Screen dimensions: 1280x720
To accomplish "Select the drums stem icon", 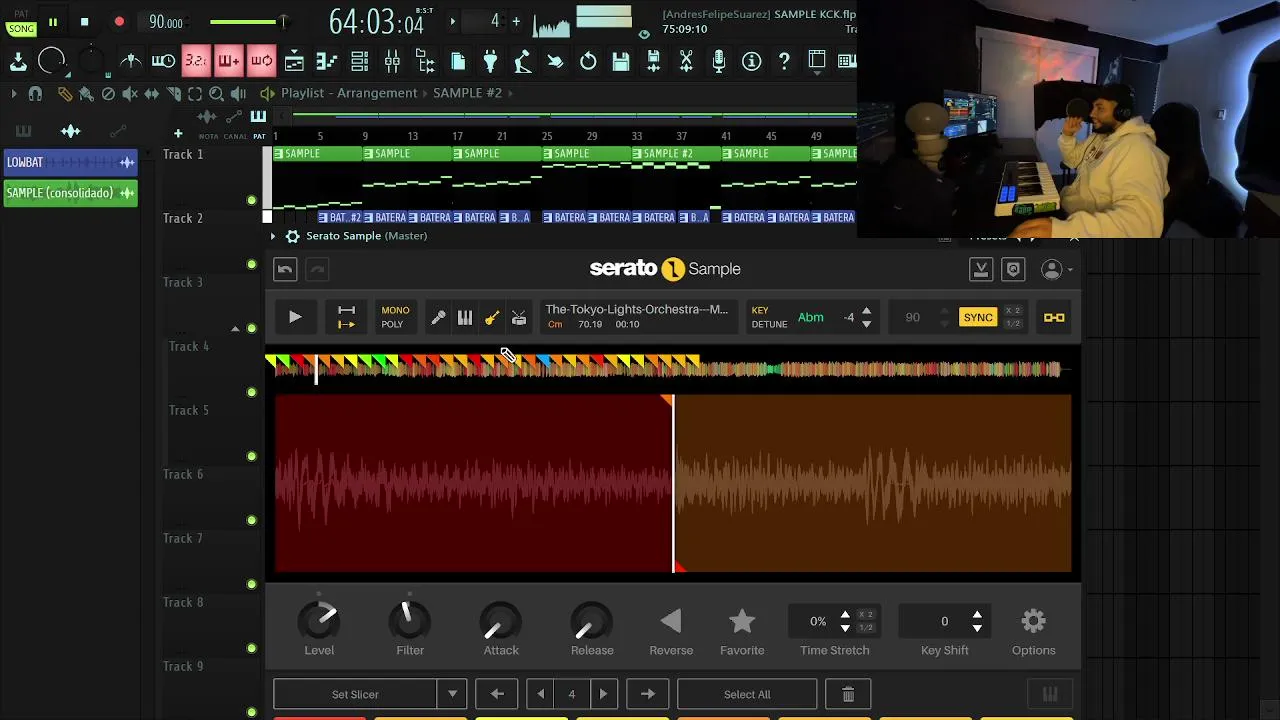I will [x=519, y=318].
